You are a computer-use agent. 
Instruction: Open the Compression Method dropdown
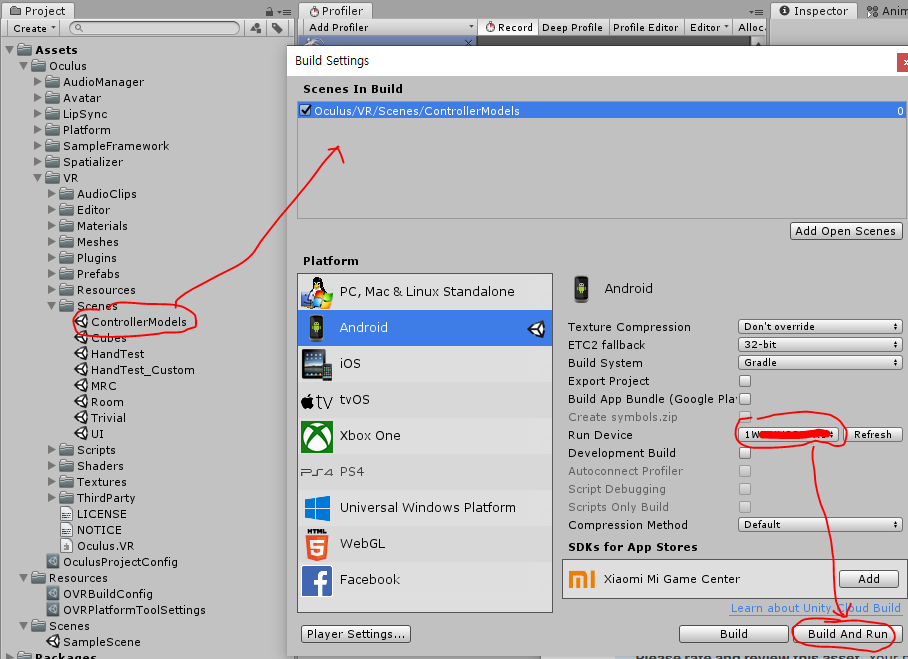click(820, 525)
